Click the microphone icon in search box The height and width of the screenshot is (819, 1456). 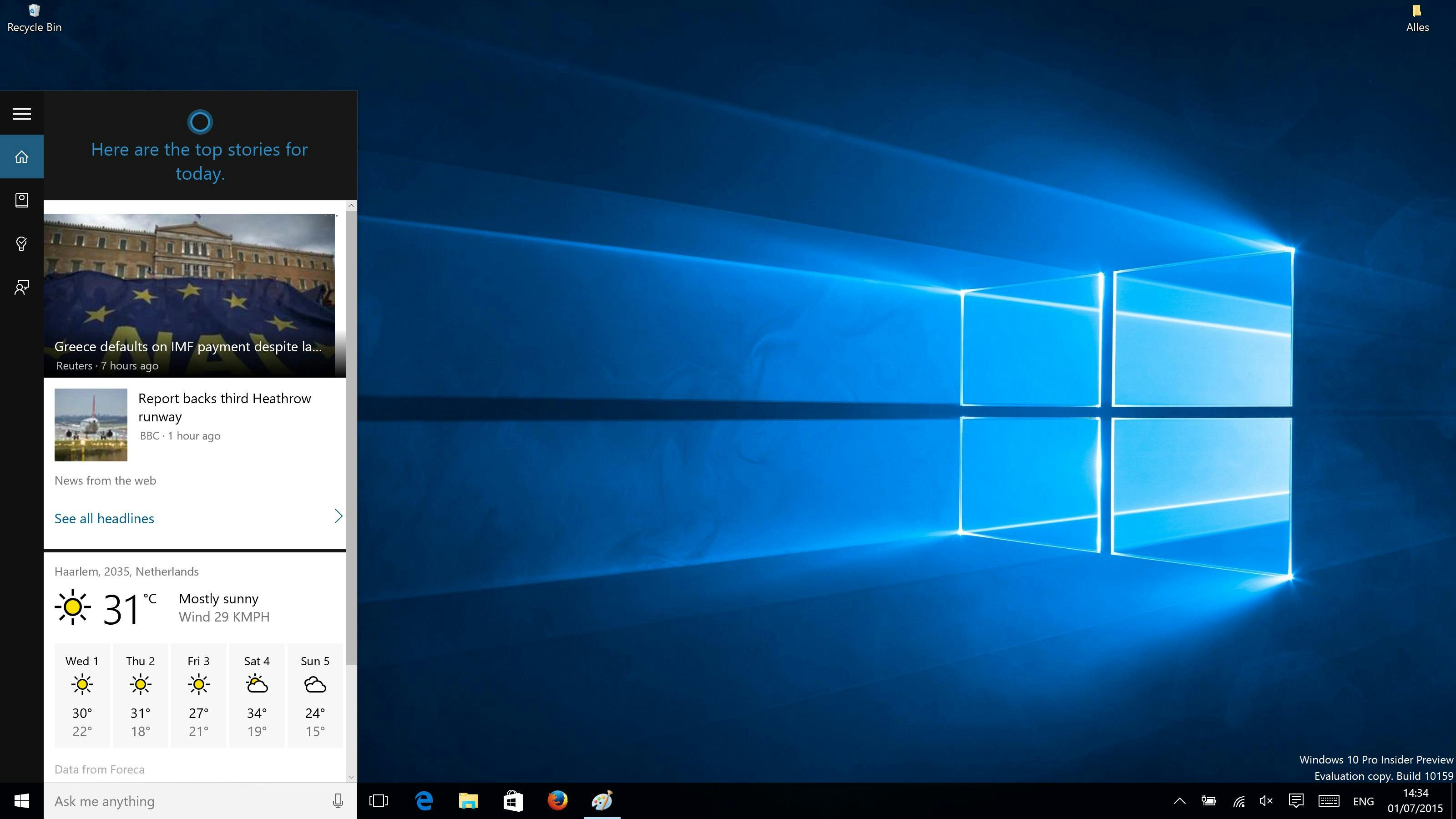pyautogui.click(x=338, y=801)
